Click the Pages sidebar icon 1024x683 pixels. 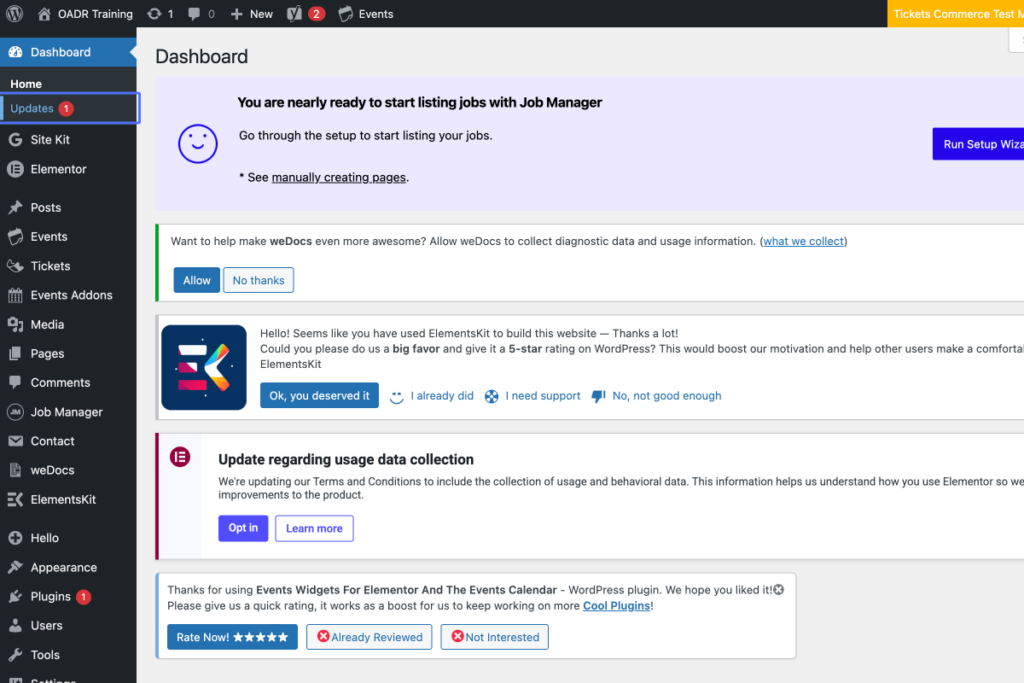(x=16, y=353)
